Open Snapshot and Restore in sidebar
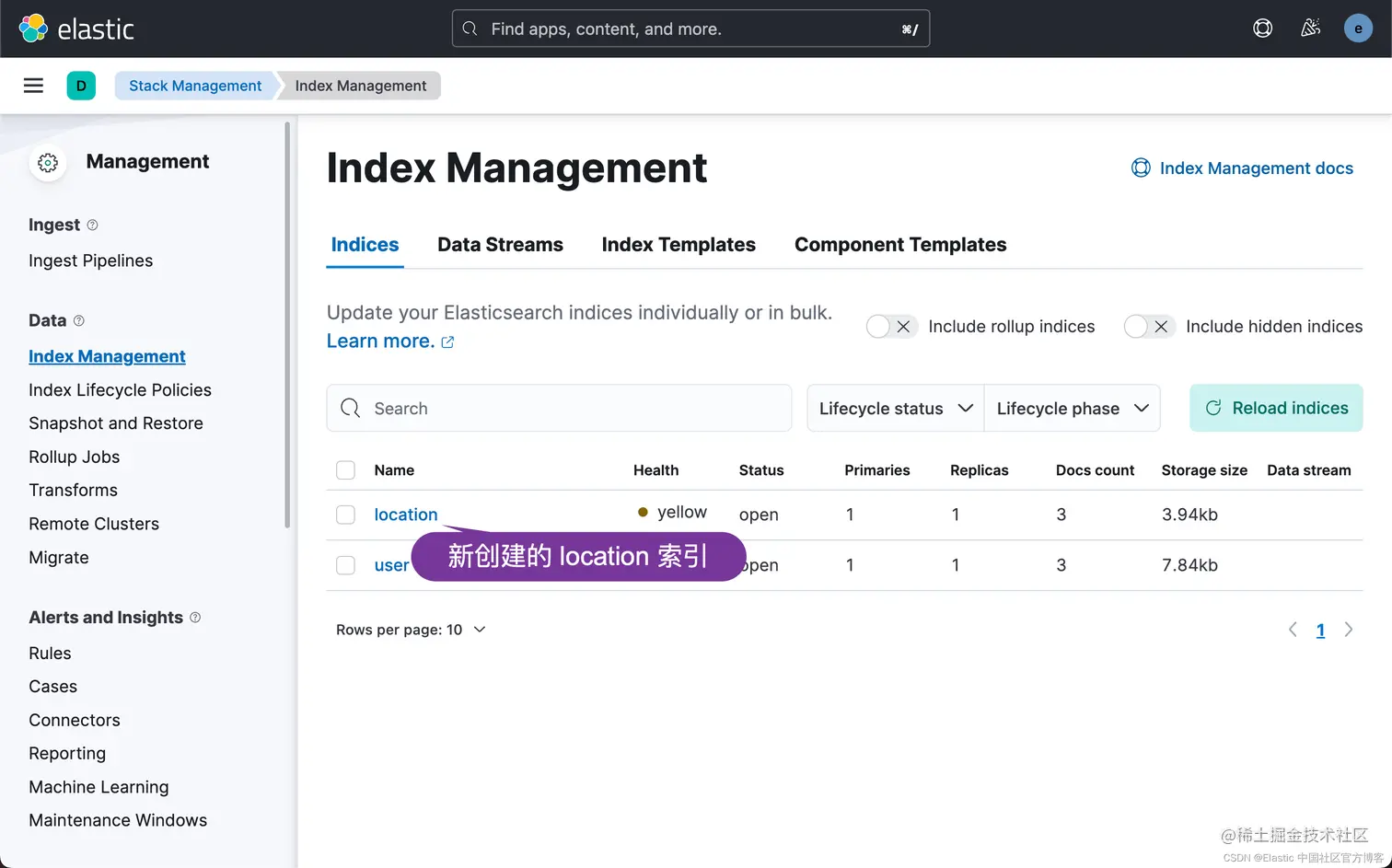This screenshot has height=868, width=1392. click(116, 423)
